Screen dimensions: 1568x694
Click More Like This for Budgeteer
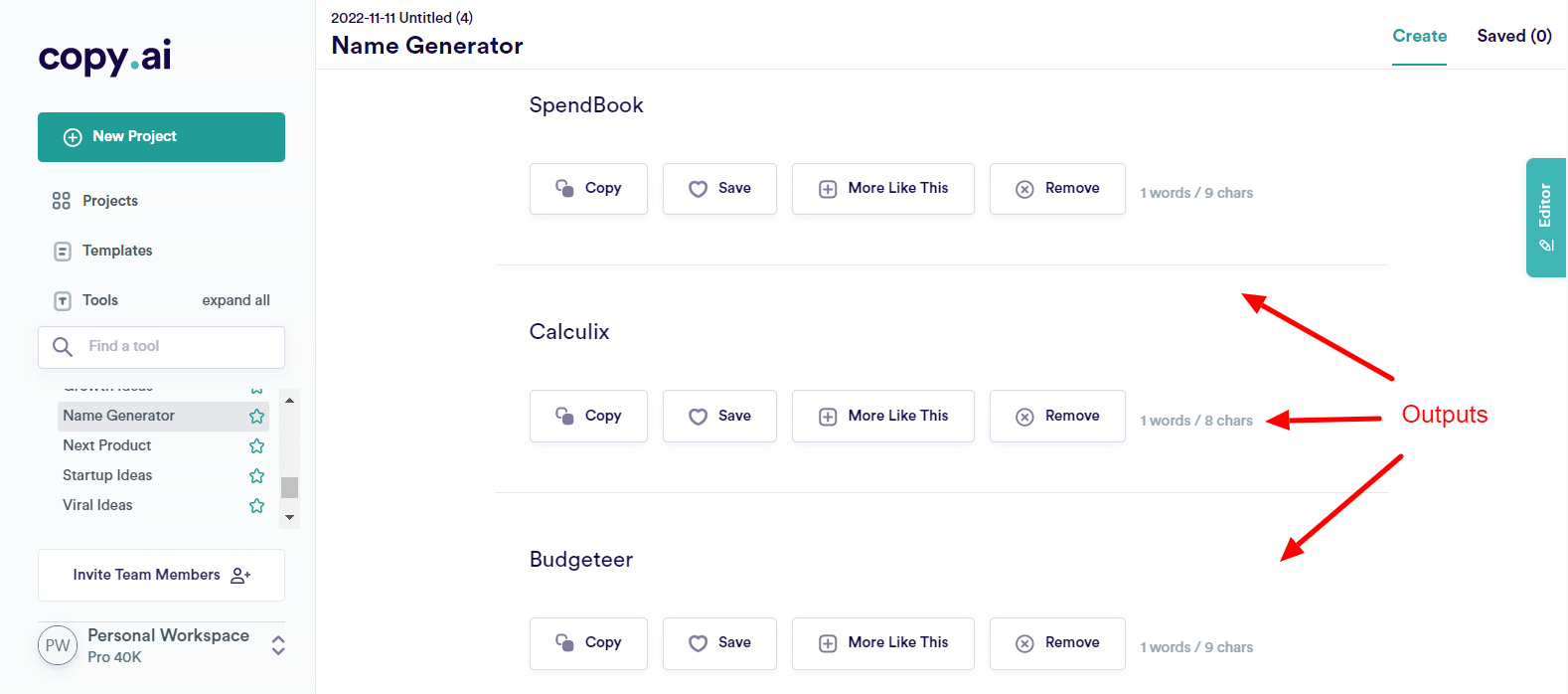click(x=882, y=643)
